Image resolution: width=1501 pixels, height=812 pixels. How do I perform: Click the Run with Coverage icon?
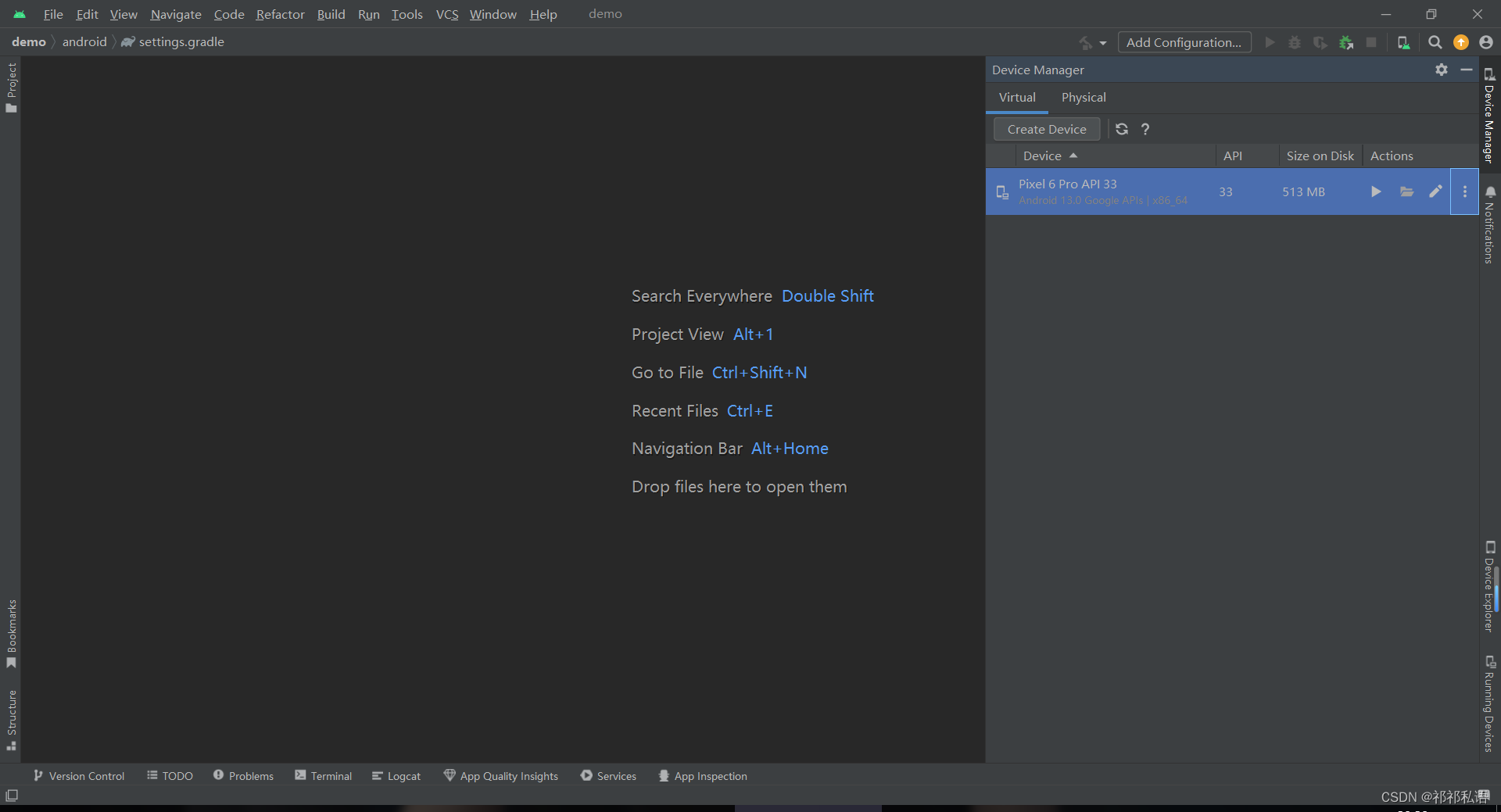[1320, 42]
